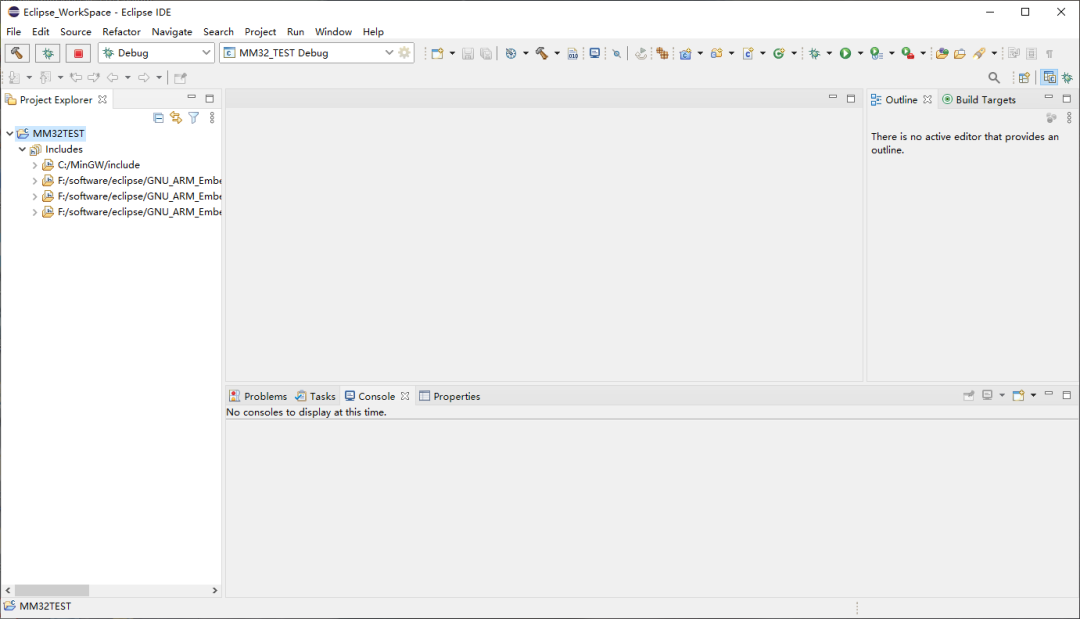Click the Collapse All icon in Project Explorer

(x=158, y=118)
